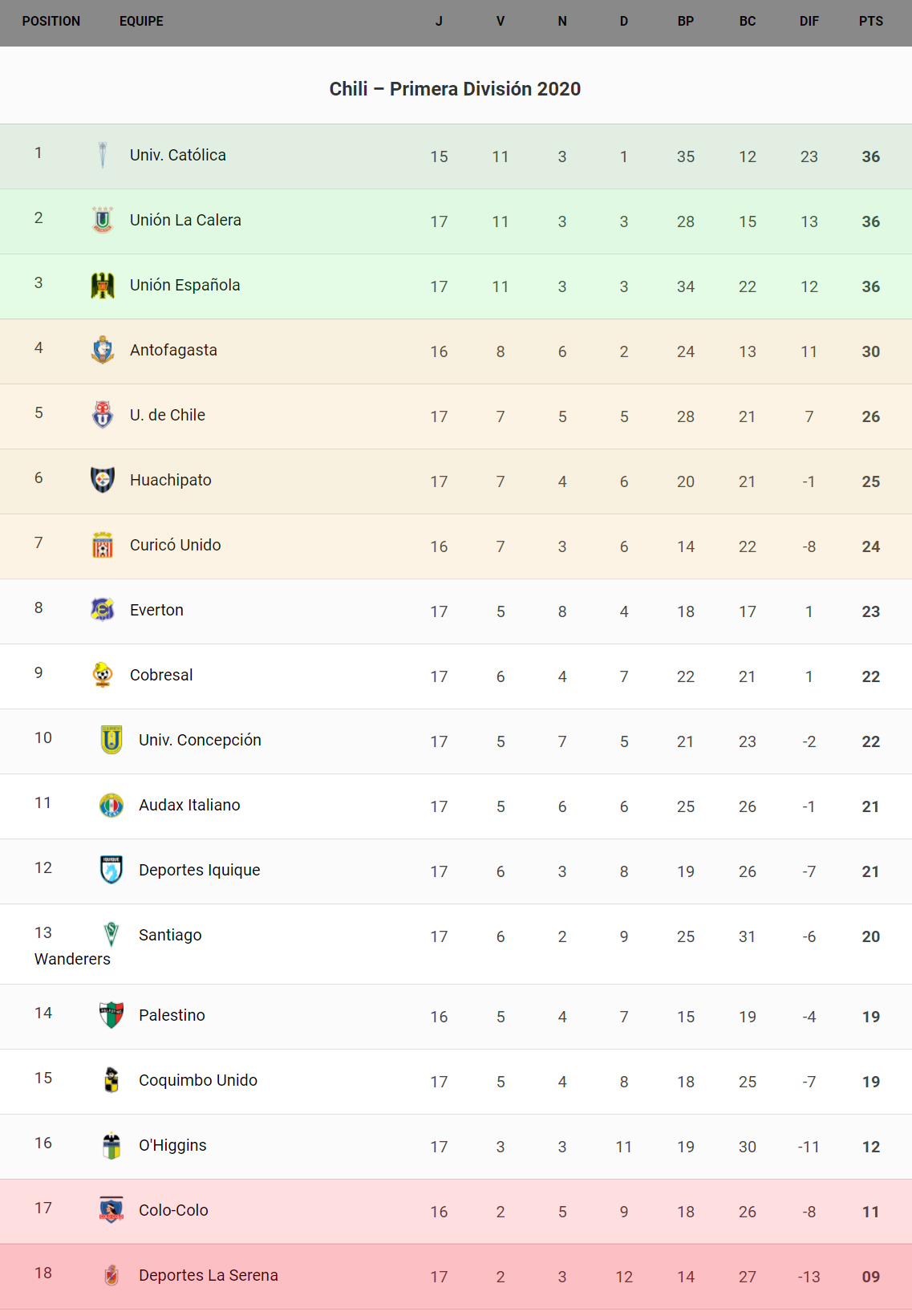
Task: Click the Antofagasta team badge
Action: pyautogui.click(x=103, y=350)
